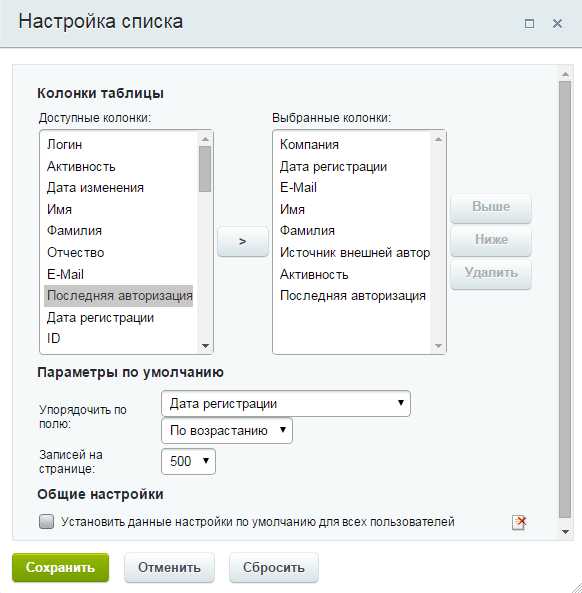Click selected columns scrollbar down arrow
Viewport: 582px width, 593px height.
tap(438, 346)
